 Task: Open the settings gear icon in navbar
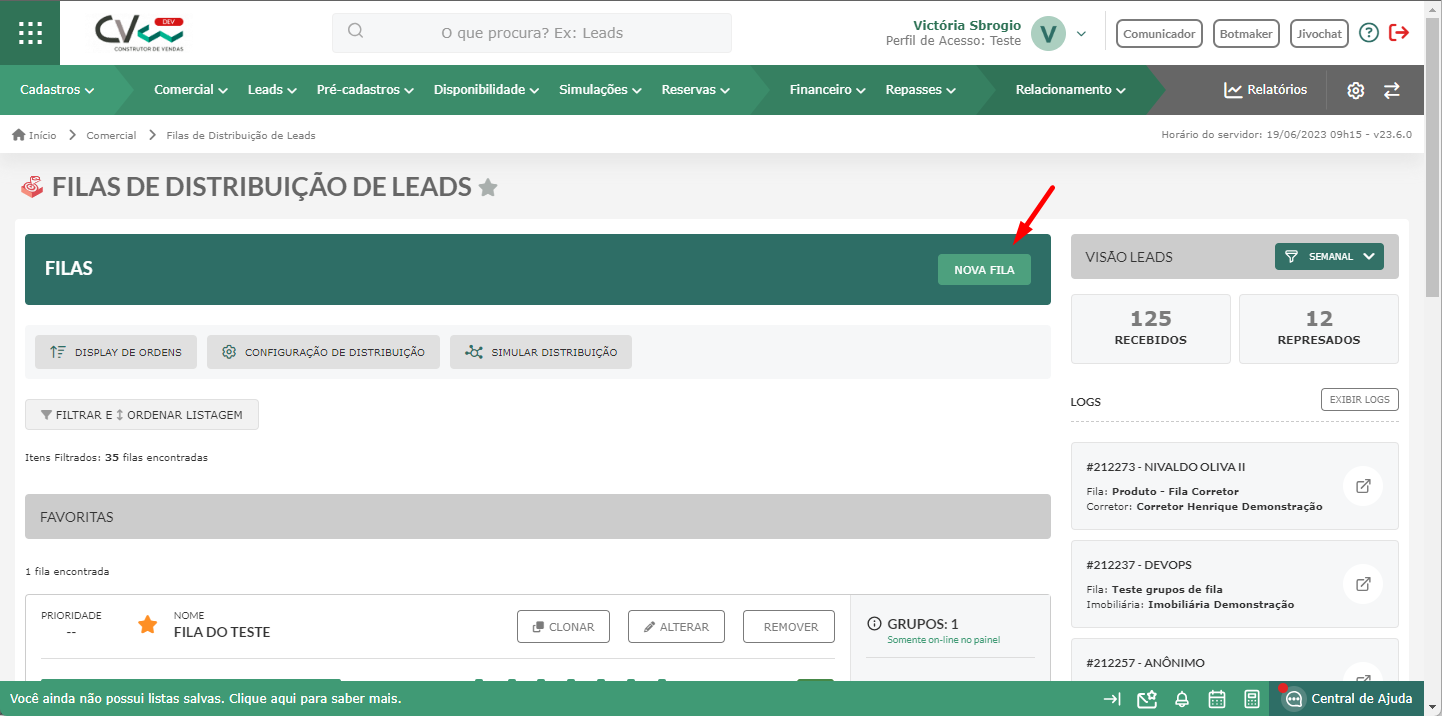pos(1355,90)
